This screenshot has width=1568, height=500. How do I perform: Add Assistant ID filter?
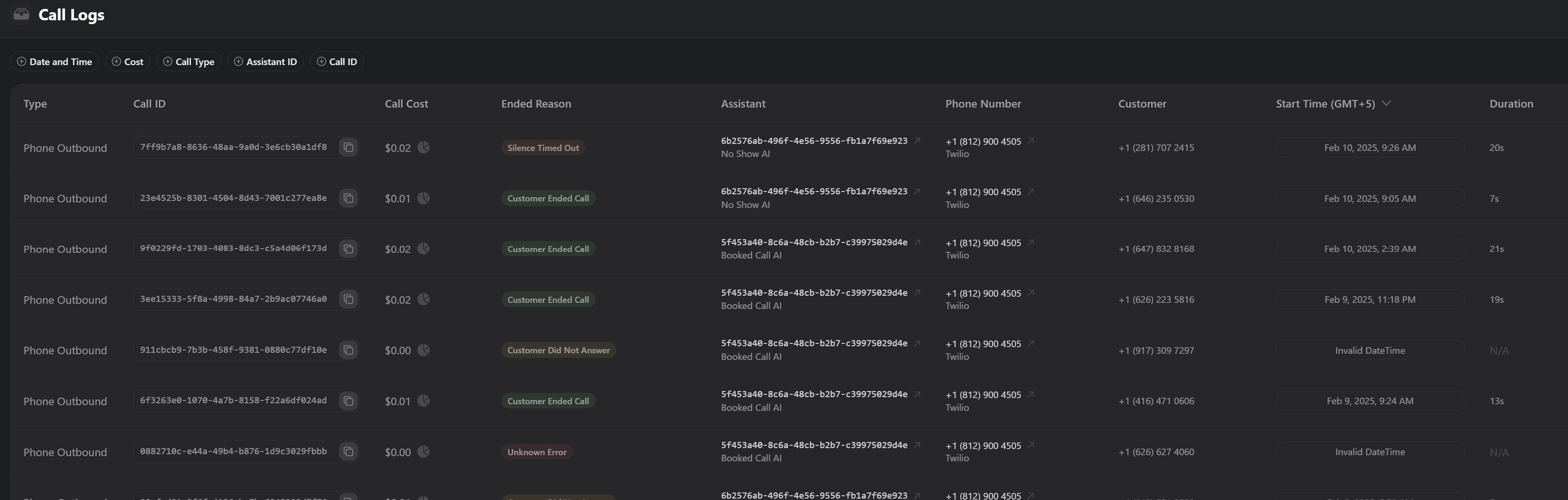(265, 61)
